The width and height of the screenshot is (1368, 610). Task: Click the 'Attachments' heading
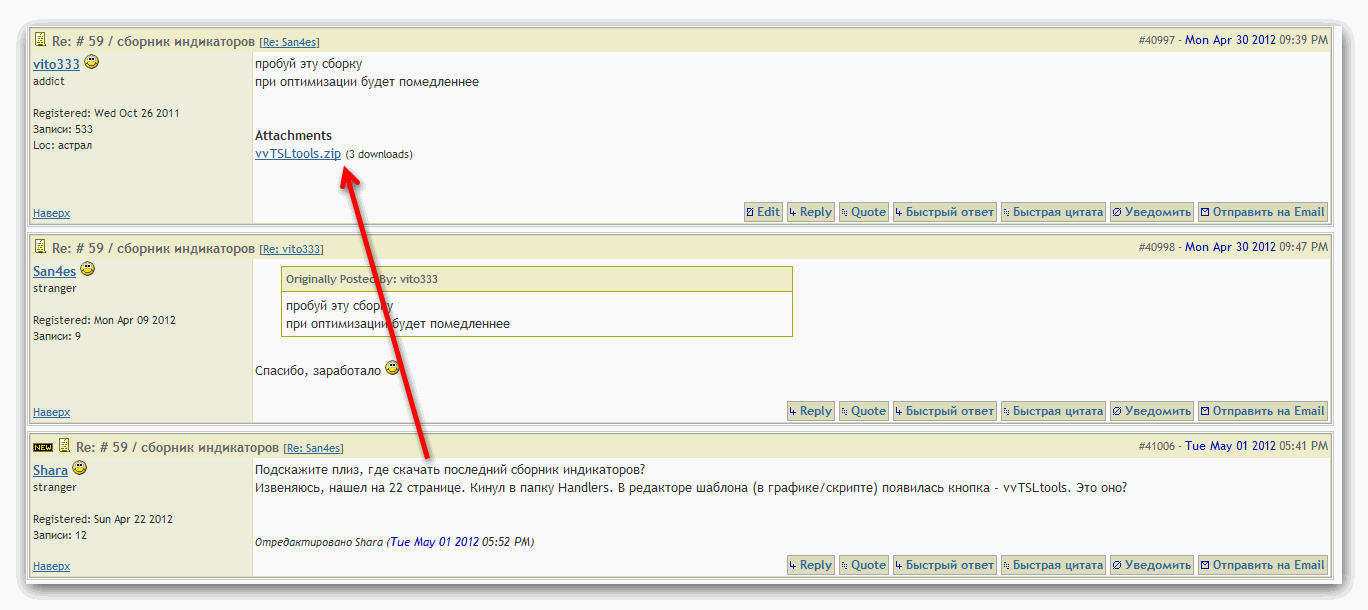click(293, 135)
